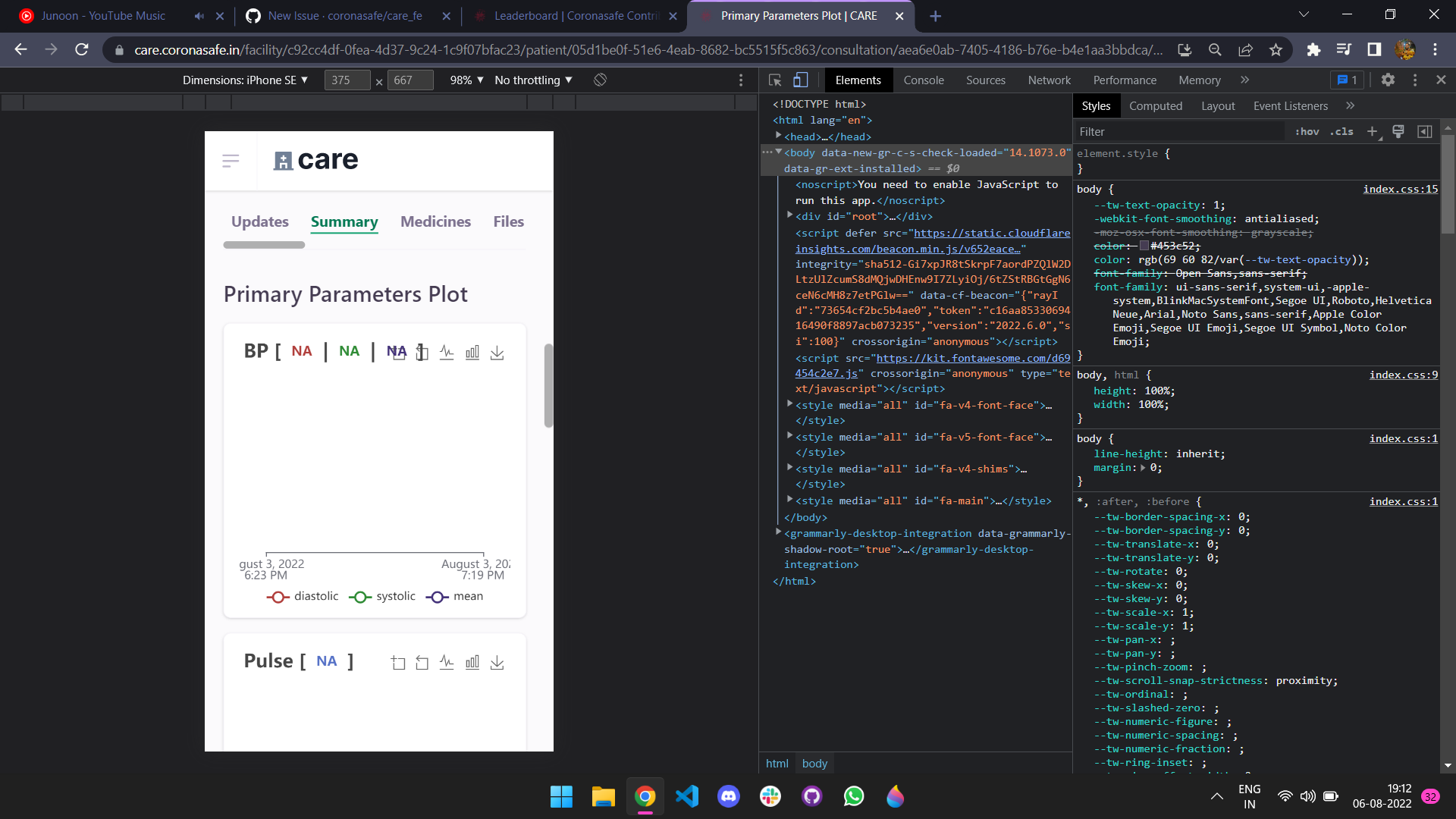Image resolution: width=1456 pixels, height=819 pixels.
Task: Toggle the :hov element state panel
Action: (x=1307, y=131)
